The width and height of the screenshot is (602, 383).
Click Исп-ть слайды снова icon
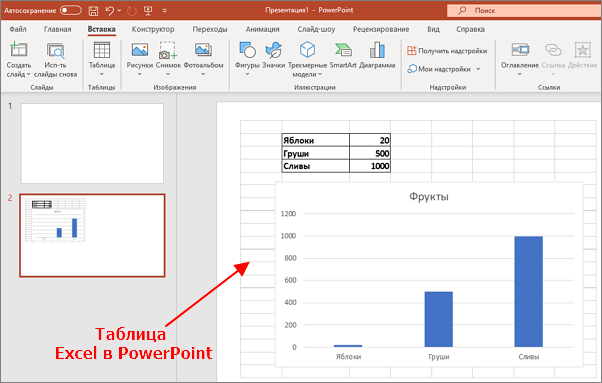tap(56, 51)
